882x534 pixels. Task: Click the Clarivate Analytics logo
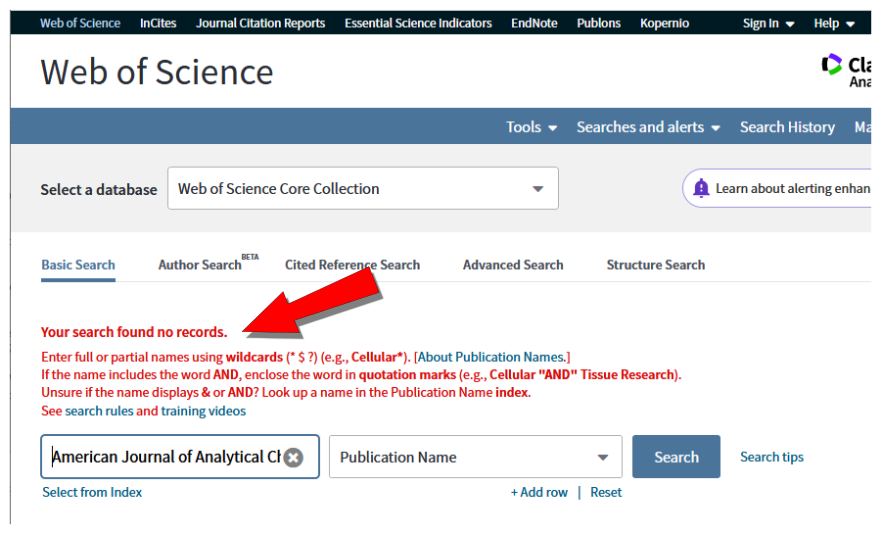coord(846,71)
